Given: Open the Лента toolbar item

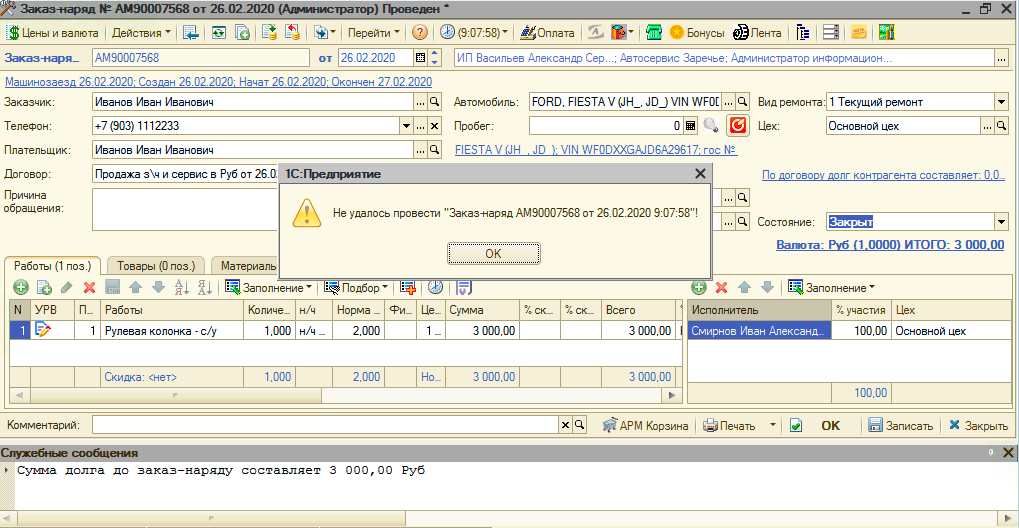Looking at the screenshot, I should click(756, 32).
